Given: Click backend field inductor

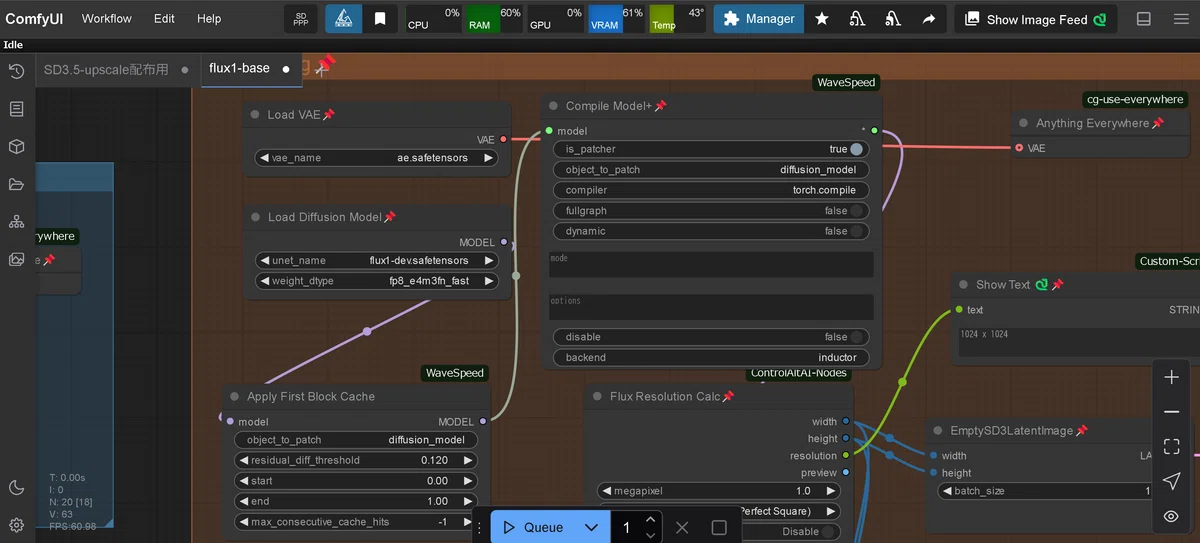Looking at the screenshot, I should 711,357.
